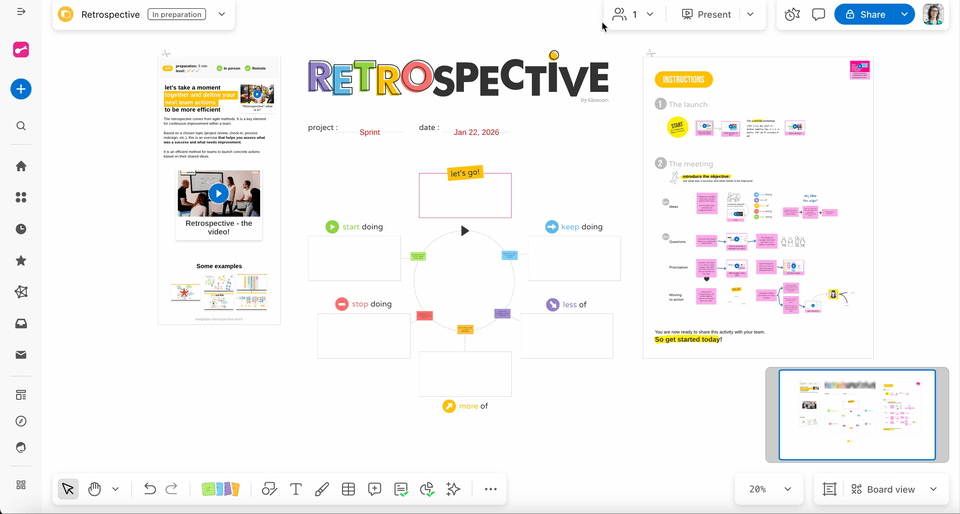Select the project field 'Sprint'
This screenshot has width=960, height=514.
pos(370,132)
